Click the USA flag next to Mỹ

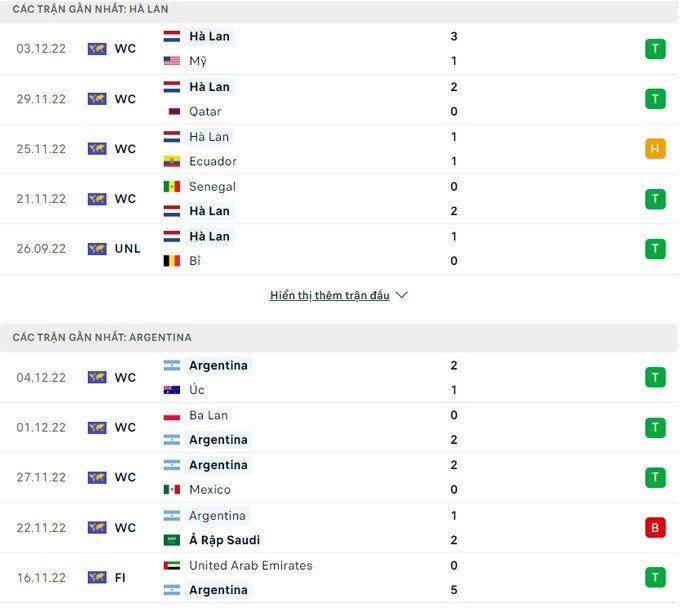(x=171, y=61)
